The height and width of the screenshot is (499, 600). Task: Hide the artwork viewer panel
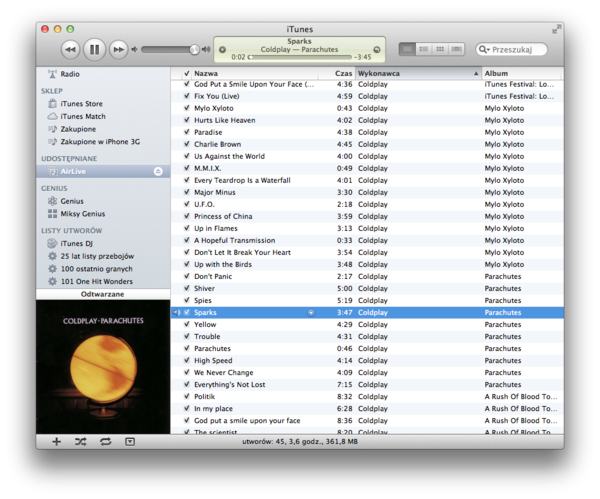[130, 442]
